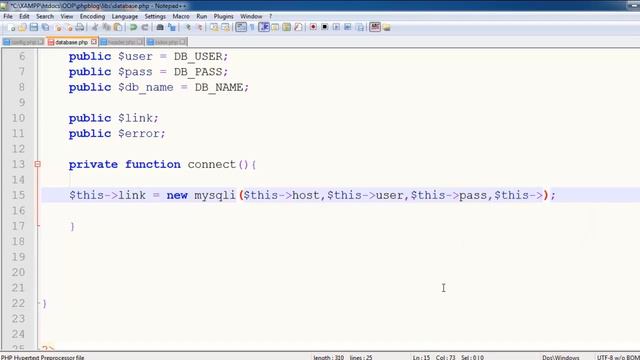Open the Settings menu

(155, 16)
